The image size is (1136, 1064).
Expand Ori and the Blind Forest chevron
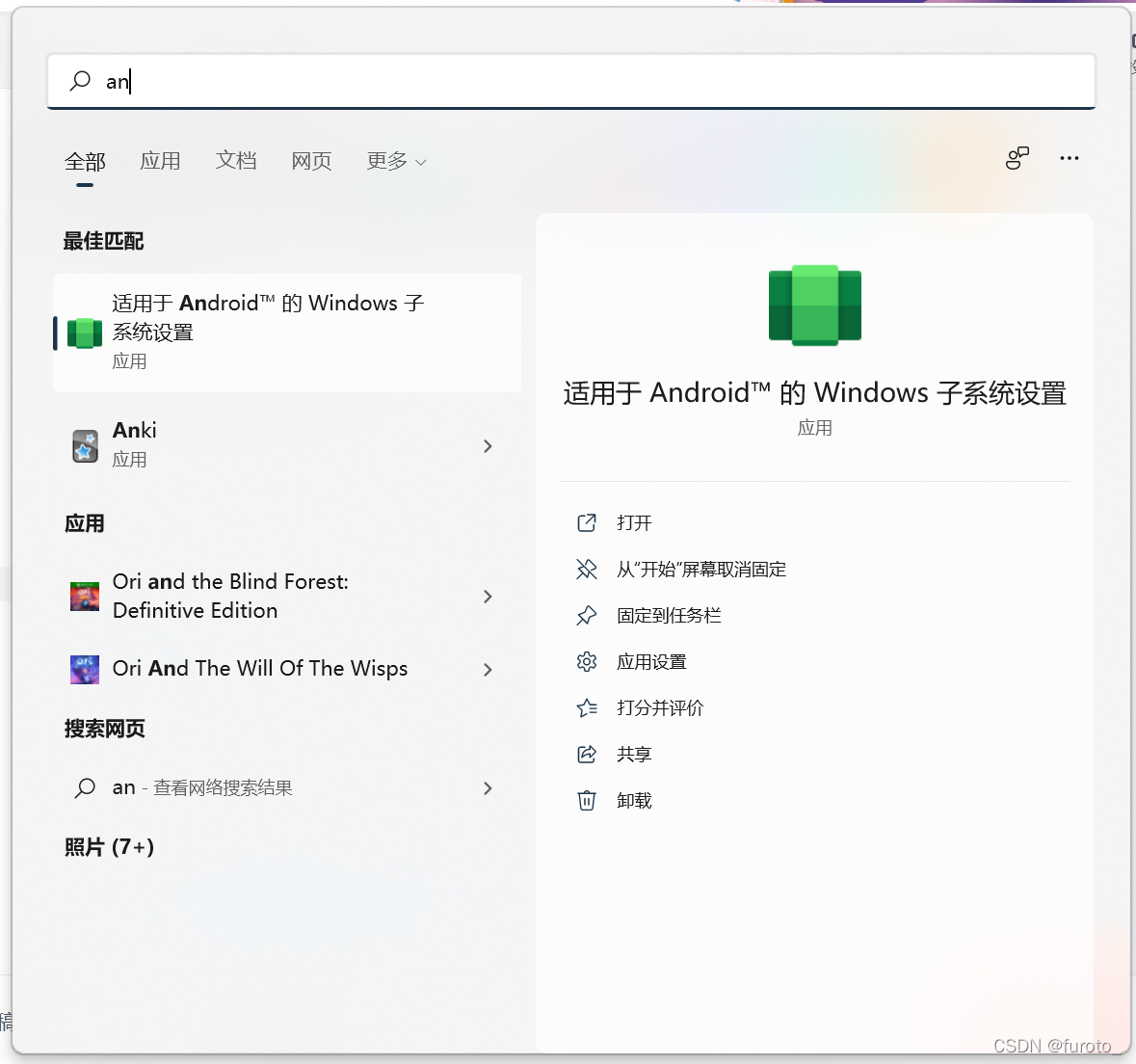click(488, 597)
